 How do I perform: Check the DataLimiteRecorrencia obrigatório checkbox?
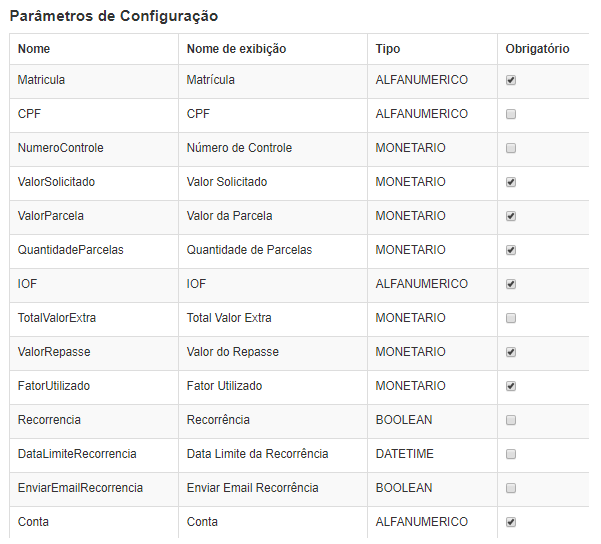coord(511,454)
